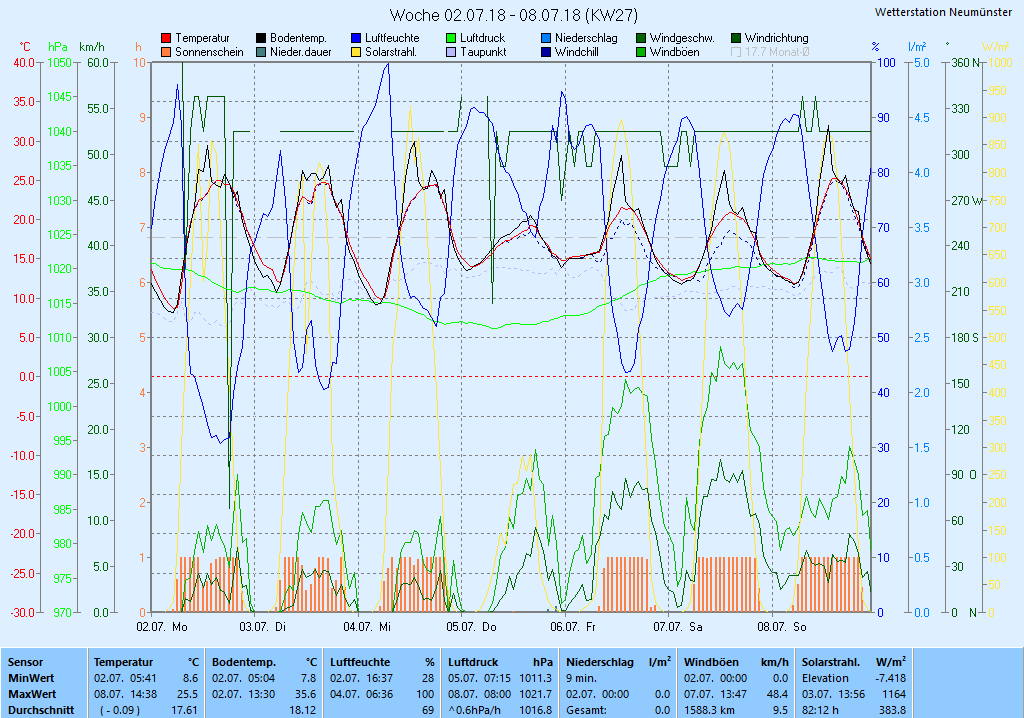Click the Windrichtung legend swatch
Viewport: 1024px width, 718px height.
coord(736,39)
